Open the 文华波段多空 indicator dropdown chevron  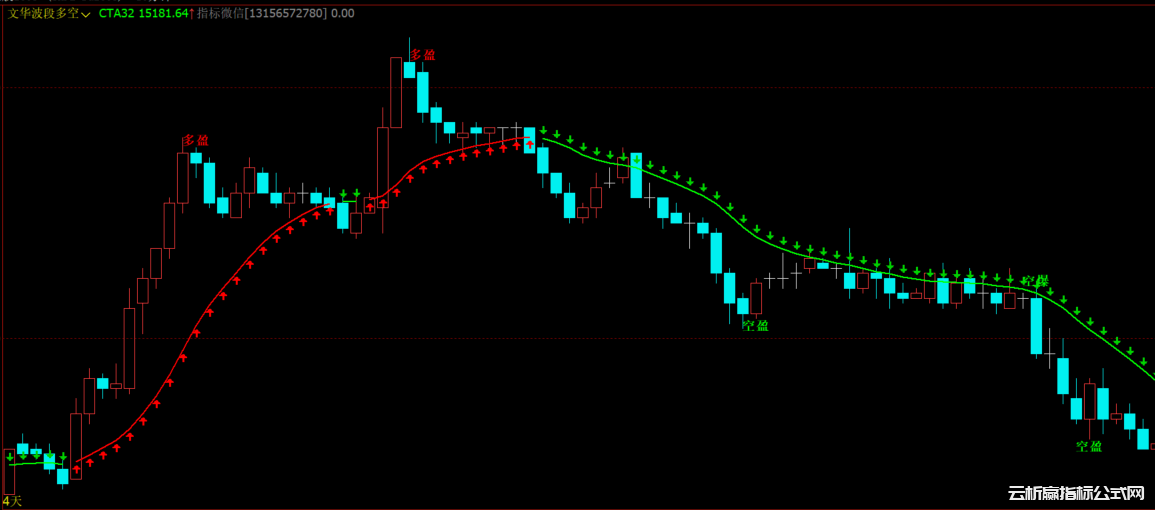(86, 14)
